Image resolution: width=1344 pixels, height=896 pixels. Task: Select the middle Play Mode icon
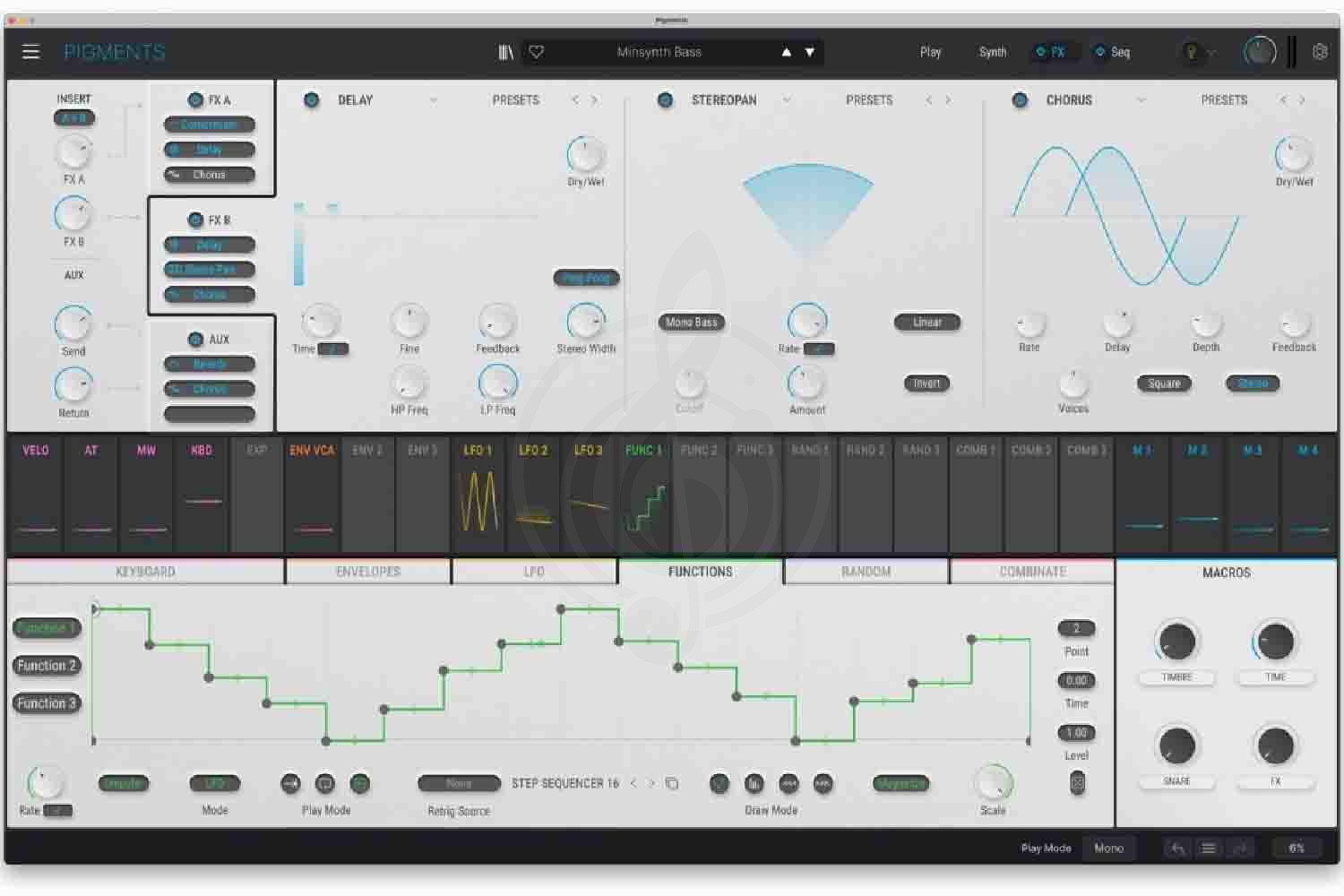click(325, 783)
